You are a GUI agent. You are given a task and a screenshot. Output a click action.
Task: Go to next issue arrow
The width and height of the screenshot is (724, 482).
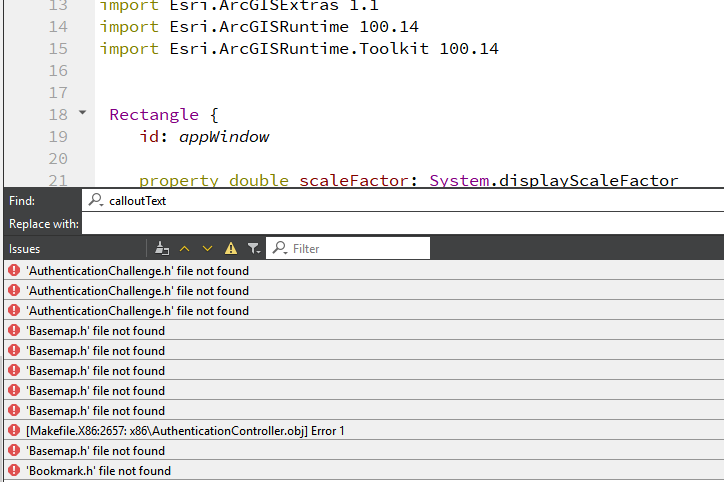208,248
